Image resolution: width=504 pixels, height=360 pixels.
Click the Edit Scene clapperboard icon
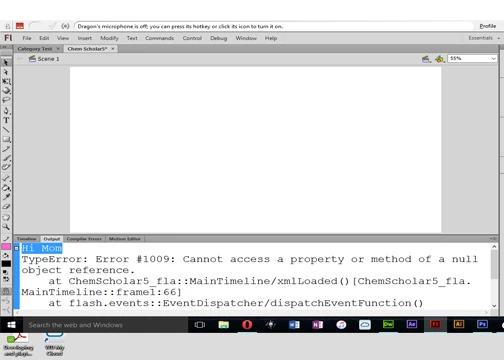pyautogui.click(x=426, y=59)
